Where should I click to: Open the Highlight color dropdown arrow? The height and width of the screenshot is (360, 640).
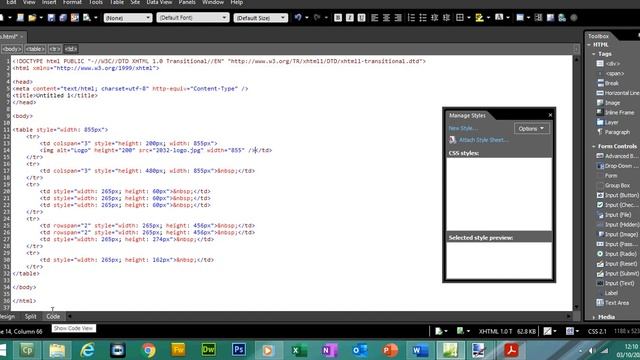click(488, 18)
